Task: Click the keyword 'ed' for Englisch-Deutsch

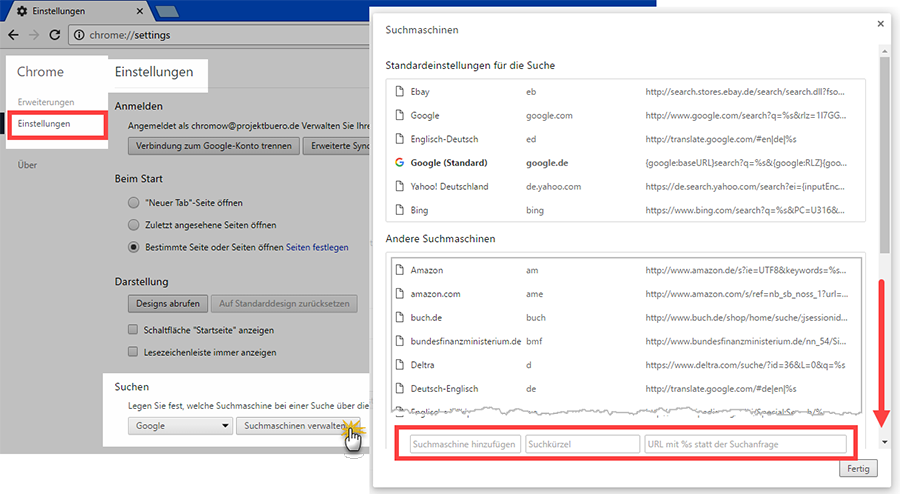Action: tap(531, 139)
